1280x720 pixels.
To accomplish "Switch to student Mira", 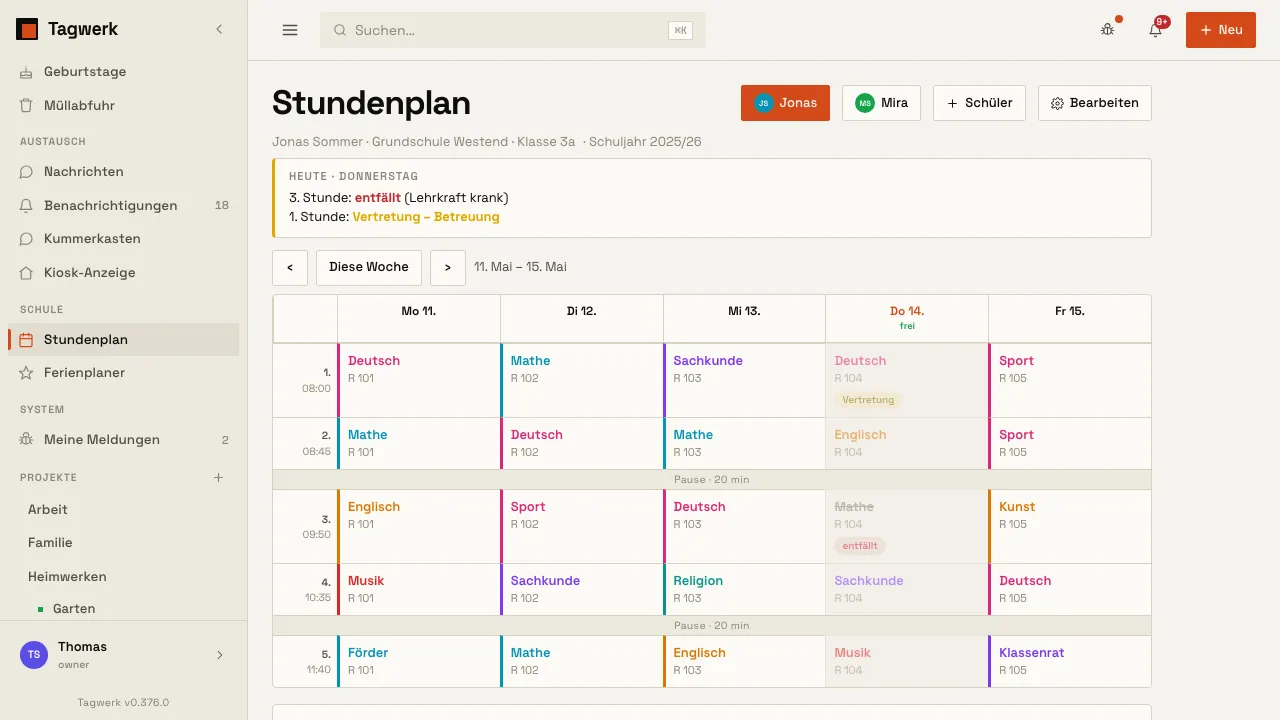I will click(x=881, y=103).
